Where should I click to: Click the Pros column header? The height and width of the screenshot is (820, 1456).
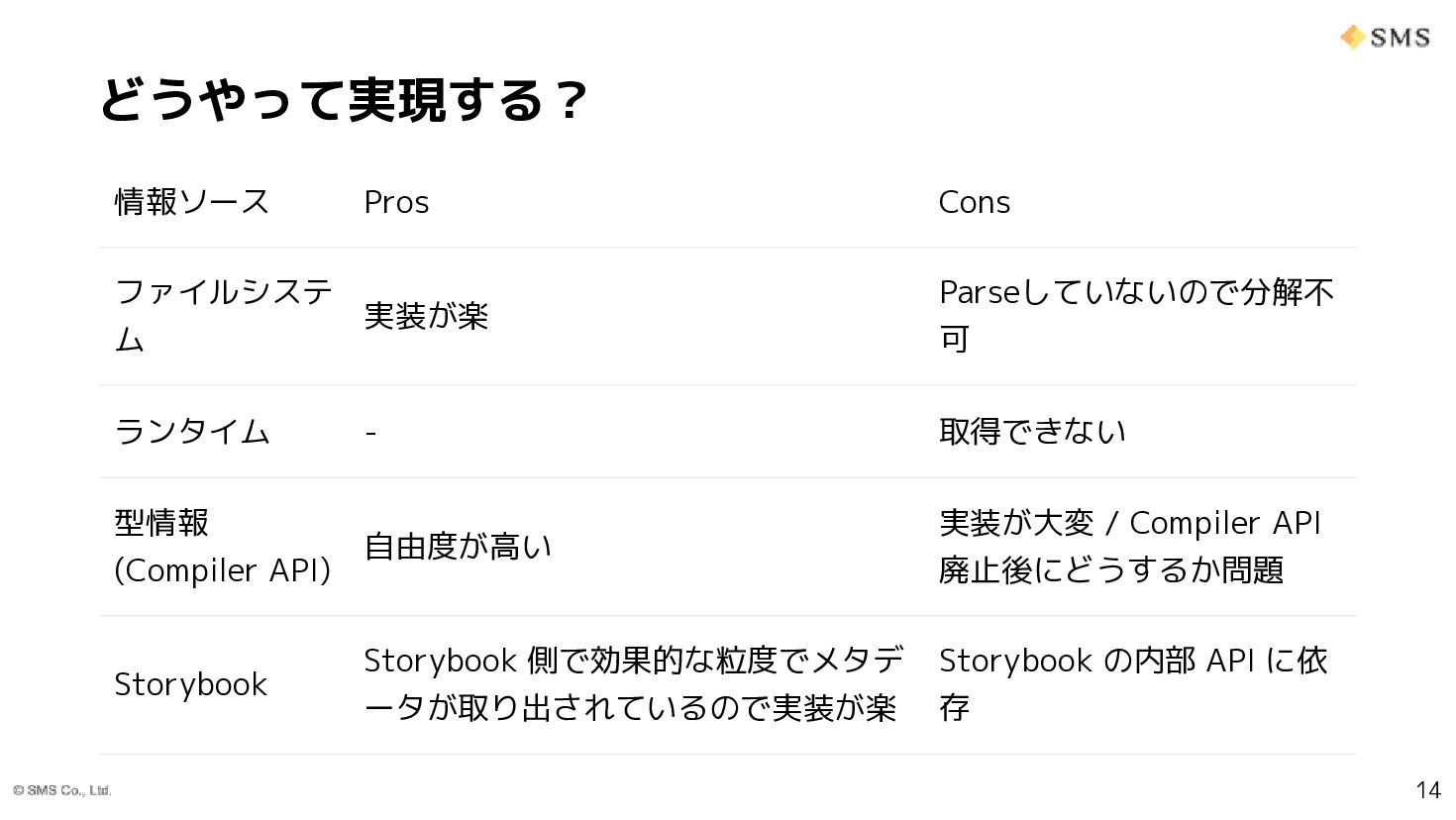click(x=396, y=202)
